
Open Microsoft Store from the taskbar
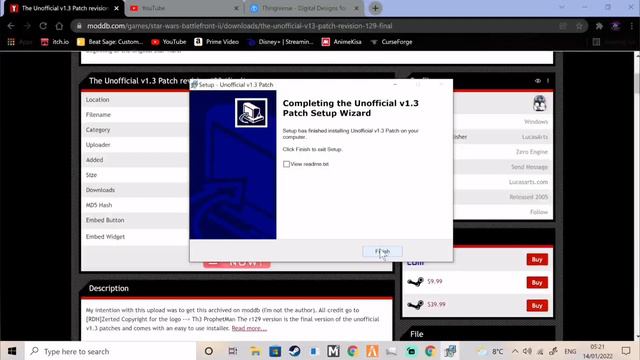[x=275, y=351]
